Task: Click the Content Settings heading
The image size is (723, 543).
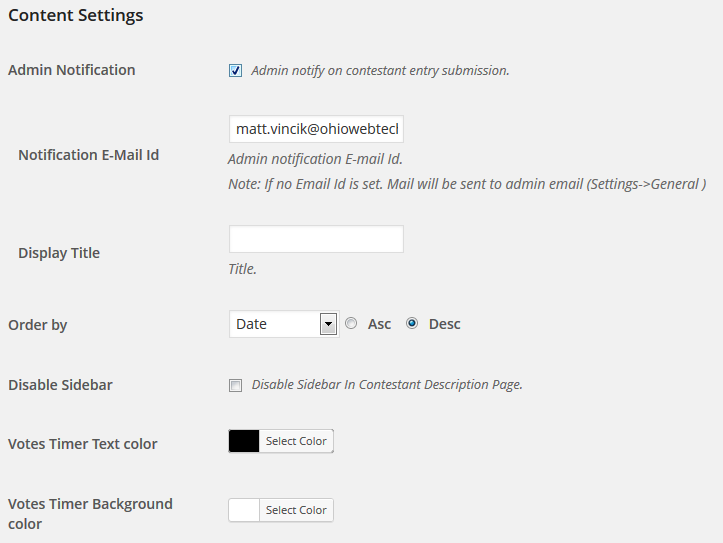Action: click(x=76, y=15)
